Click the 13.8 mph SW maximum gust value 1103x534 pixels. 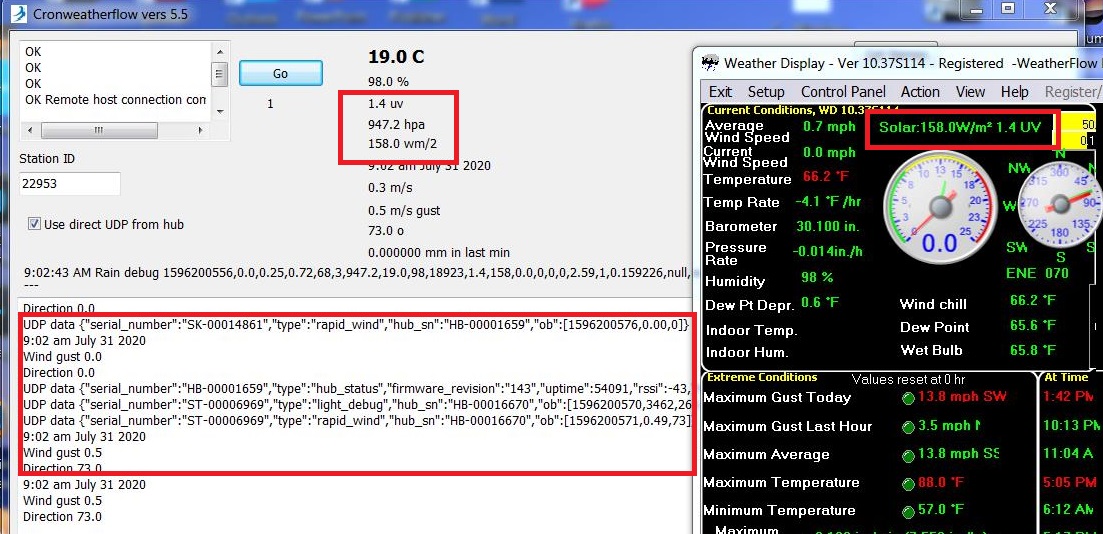pyautogui.click(x=962, y=397)
